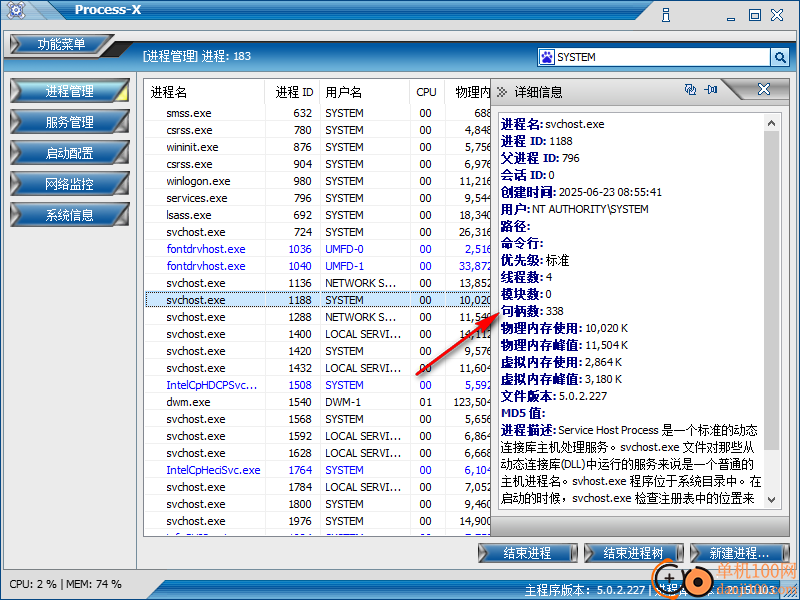Click the 结束进程树 button
Screen dimensions: 800x600
tap(634, 553)
